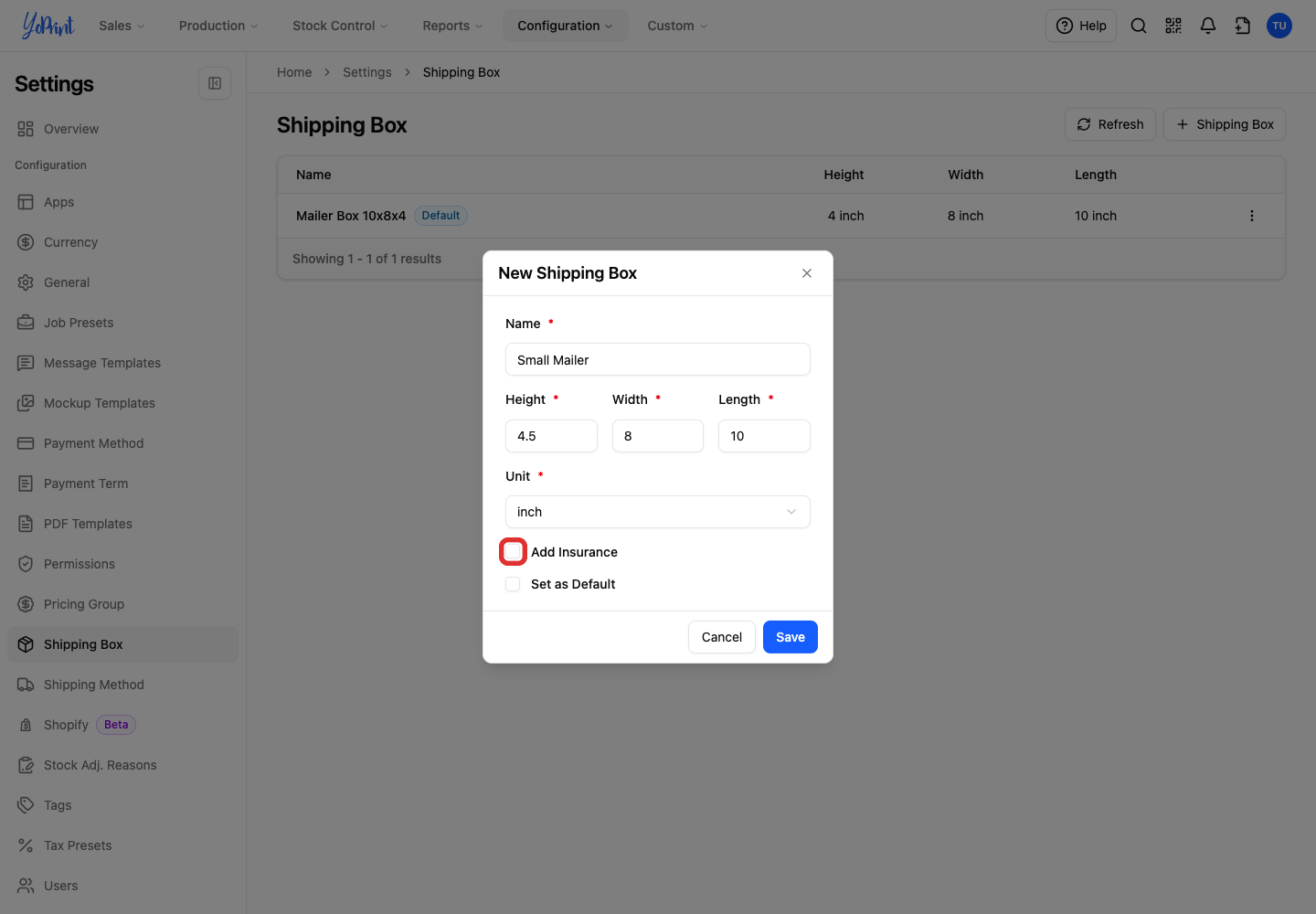The height and width of the screenshot is (914, 1316).
Task: Select Shipping Method in sidebar
Action: (x=122, y=685)
